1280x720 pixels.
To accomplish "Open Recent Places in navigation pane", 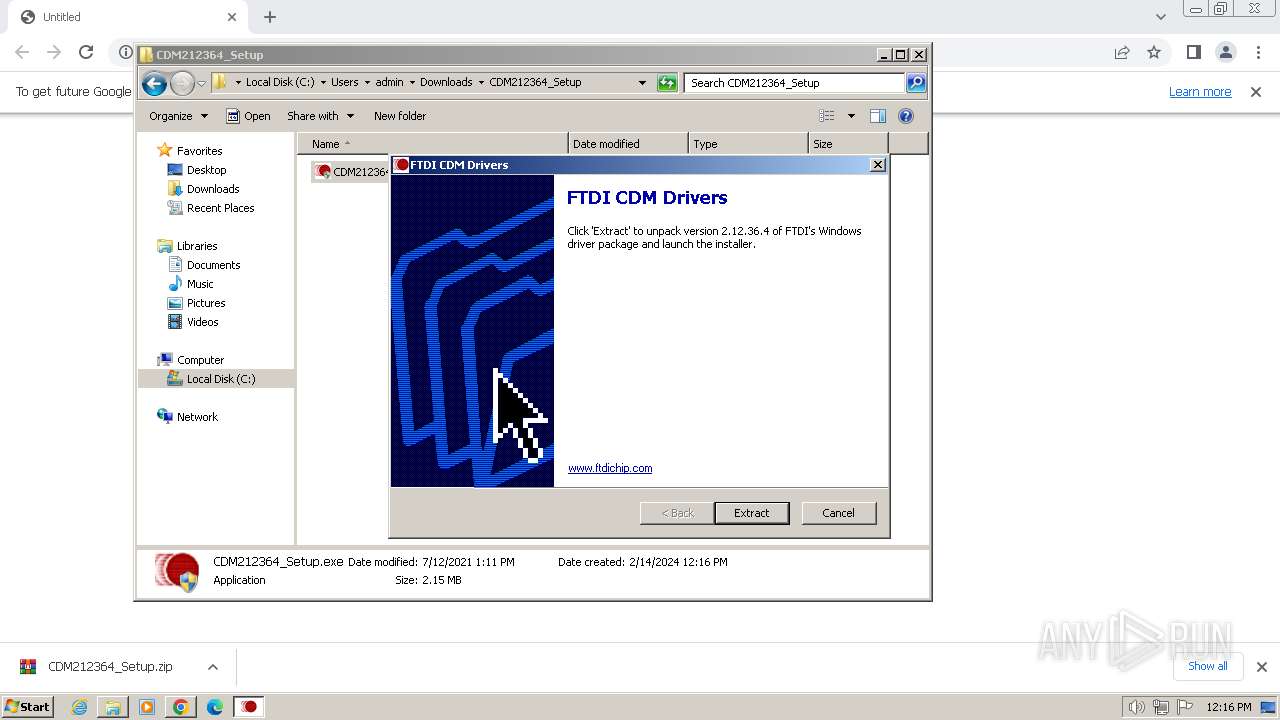I will pos(220,208).
